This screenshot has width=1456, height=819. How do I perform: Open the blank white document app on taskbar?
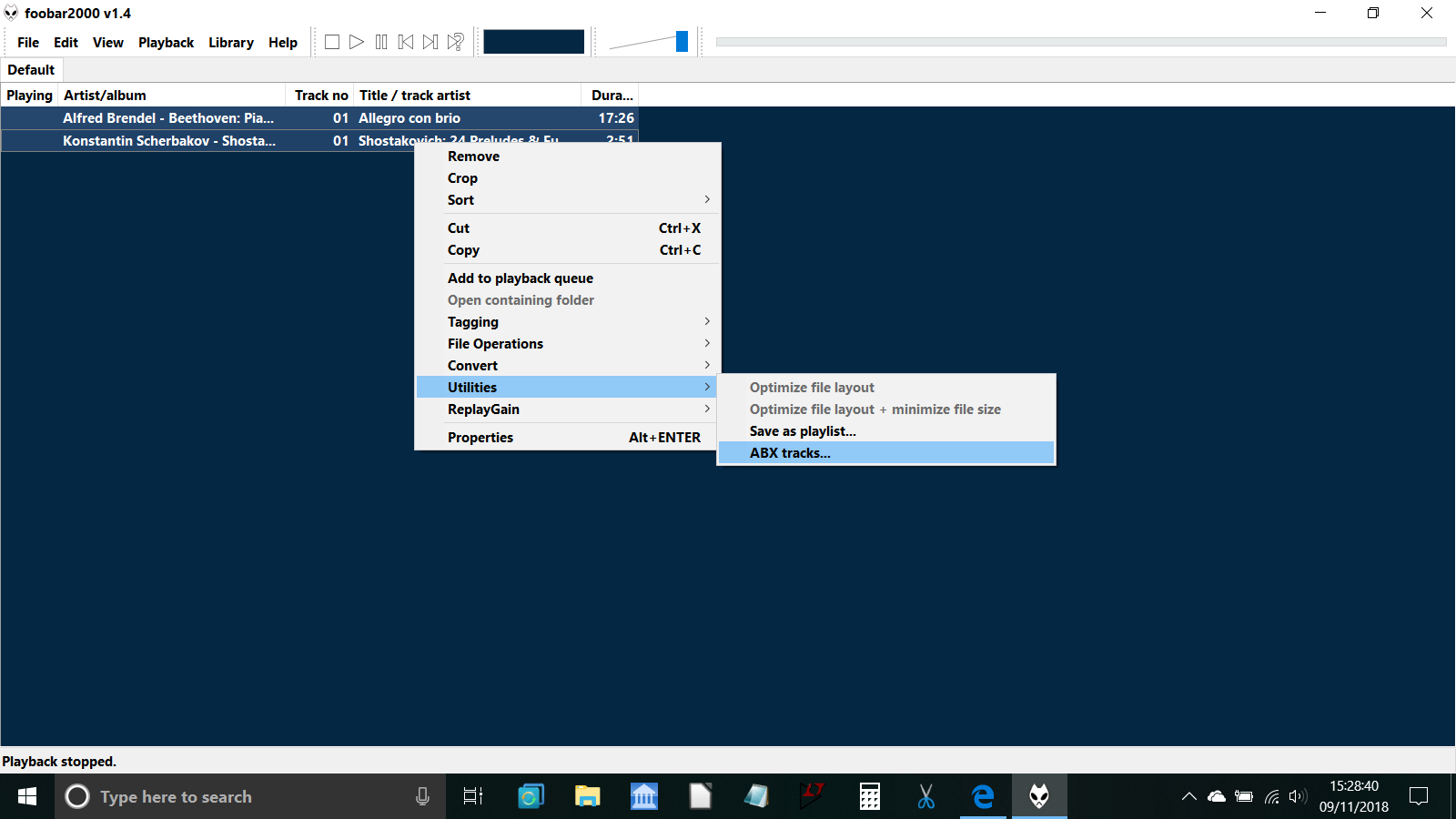click(x=700, y=796)
